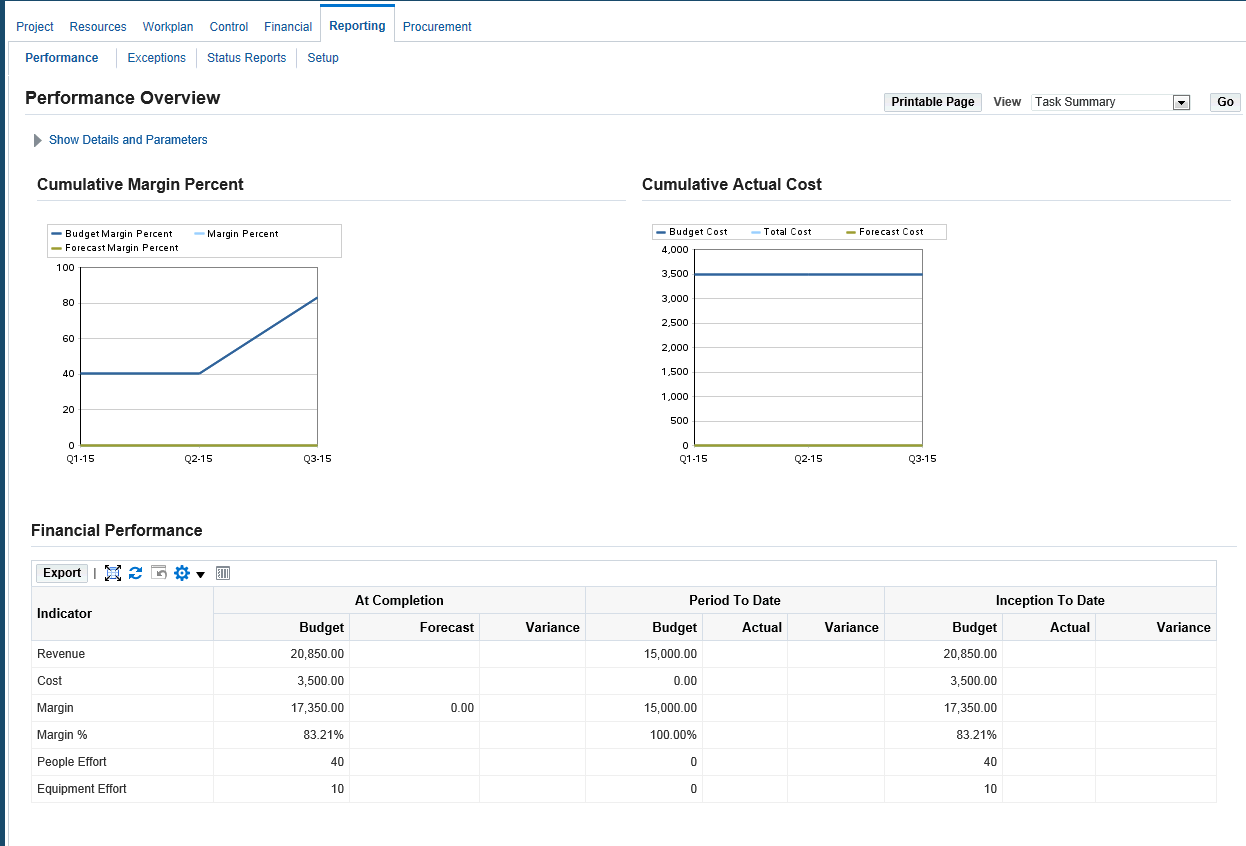1246x846 pixels.
Task: Click the column manager icon
Action: [223, 573]
